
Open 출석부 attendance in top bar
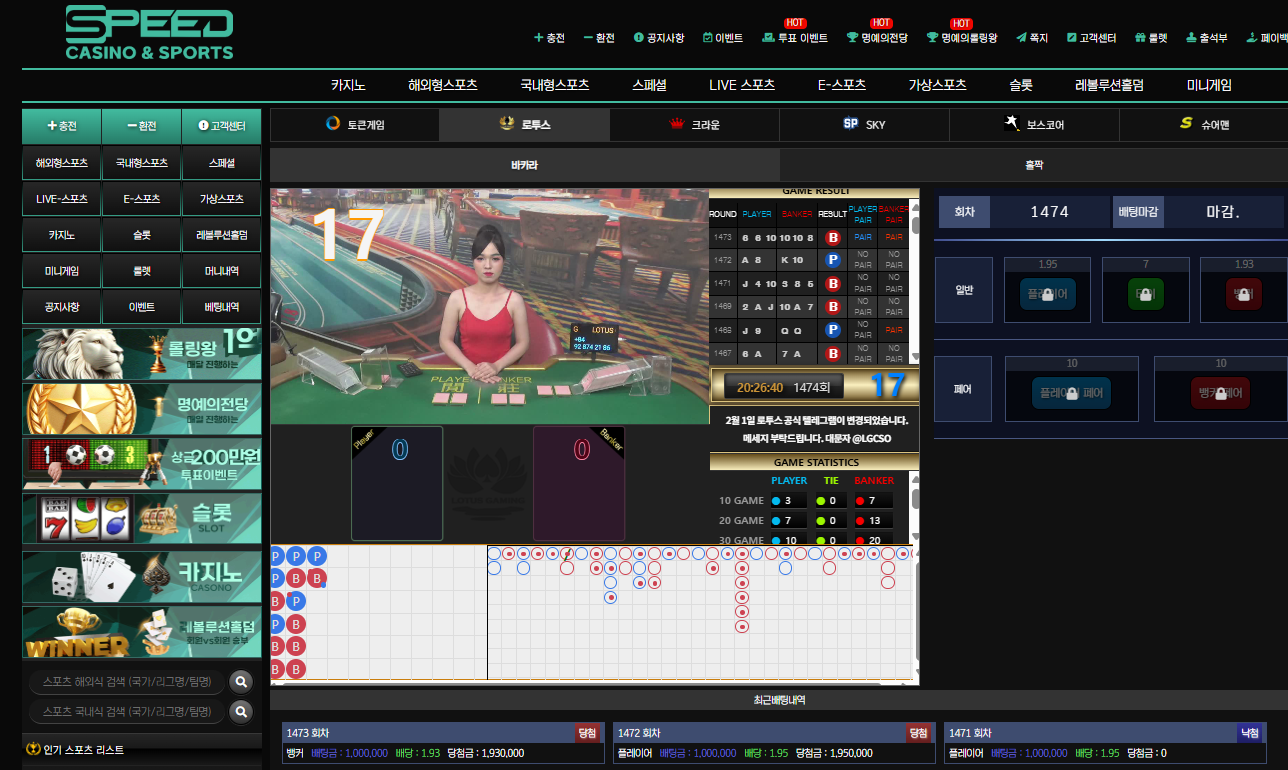[x=1206, y=38]
